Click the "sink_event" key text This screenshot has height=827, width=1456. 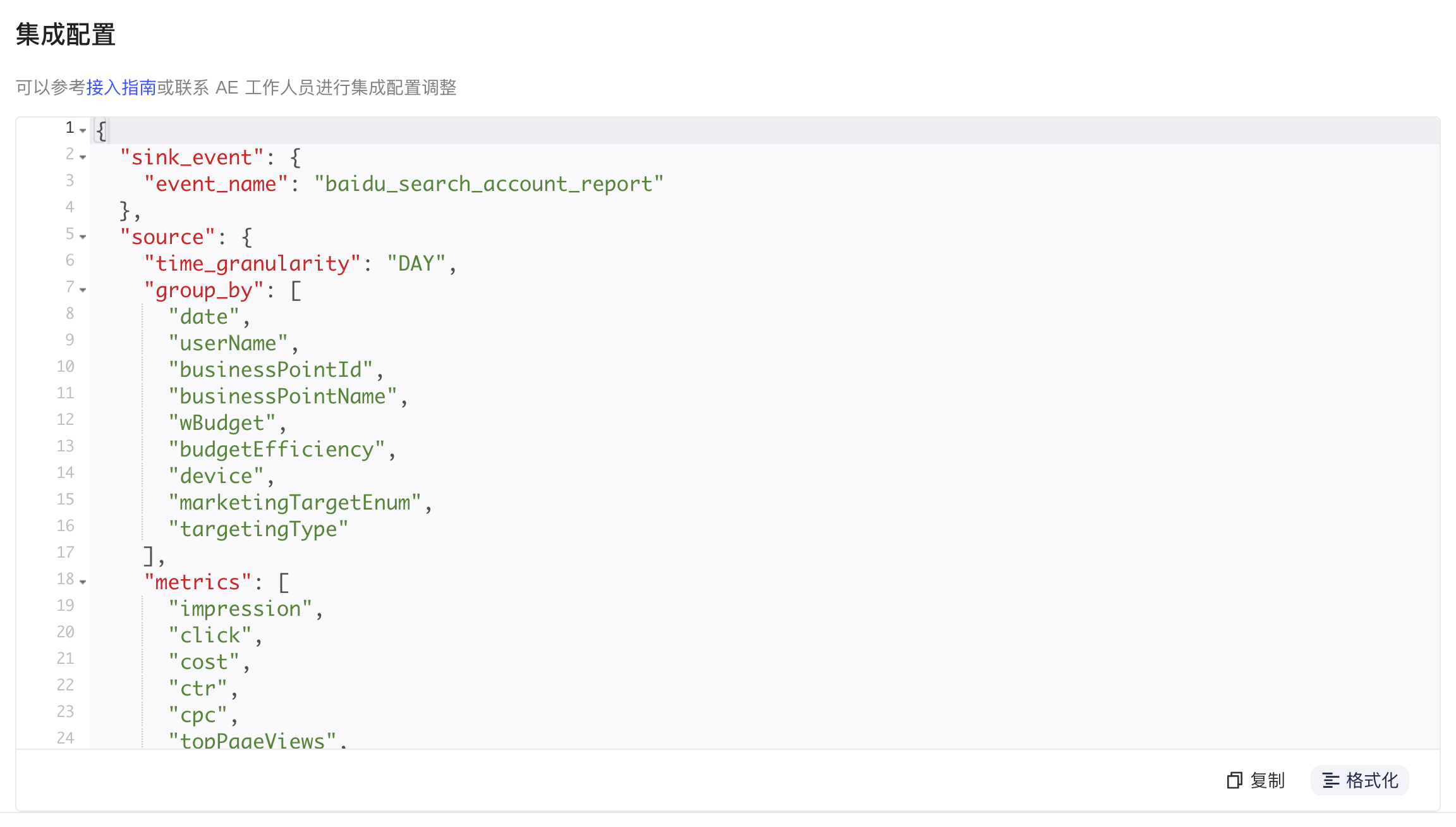[x=191, y=157]
